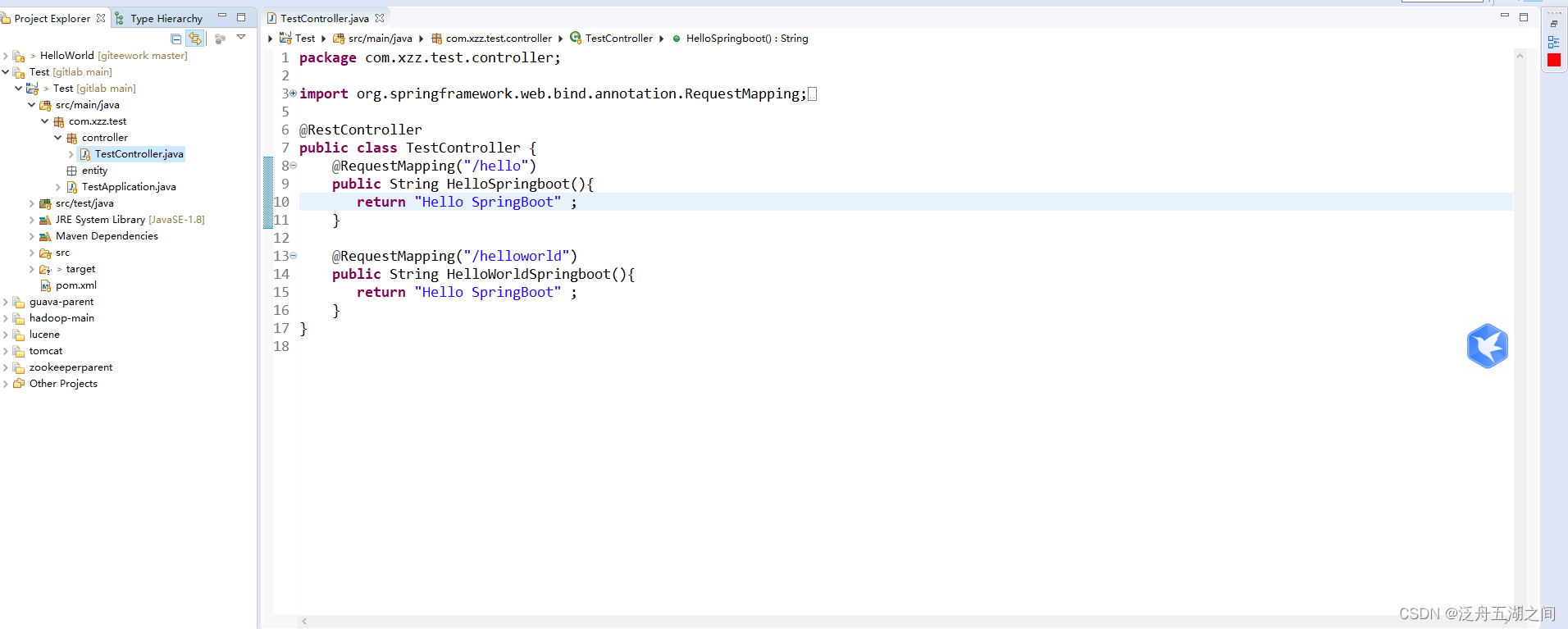Open Project Explorer View Menu dropdown
Screen dimensions: 1568x629
[241, 37]
